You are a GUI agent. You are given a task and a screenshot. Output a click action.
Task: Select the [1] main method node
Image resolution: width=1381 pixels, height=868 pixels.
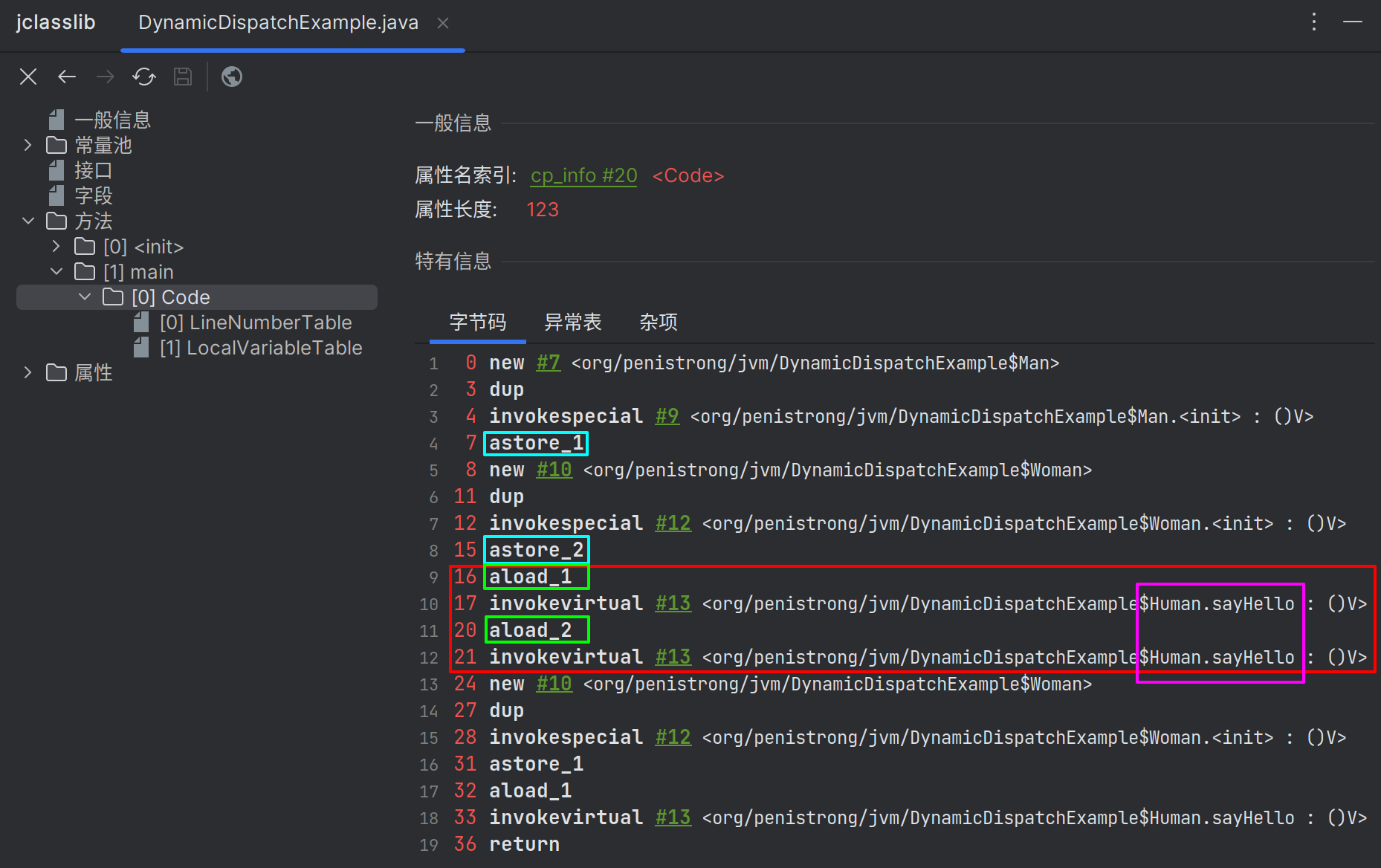[138, 271]
